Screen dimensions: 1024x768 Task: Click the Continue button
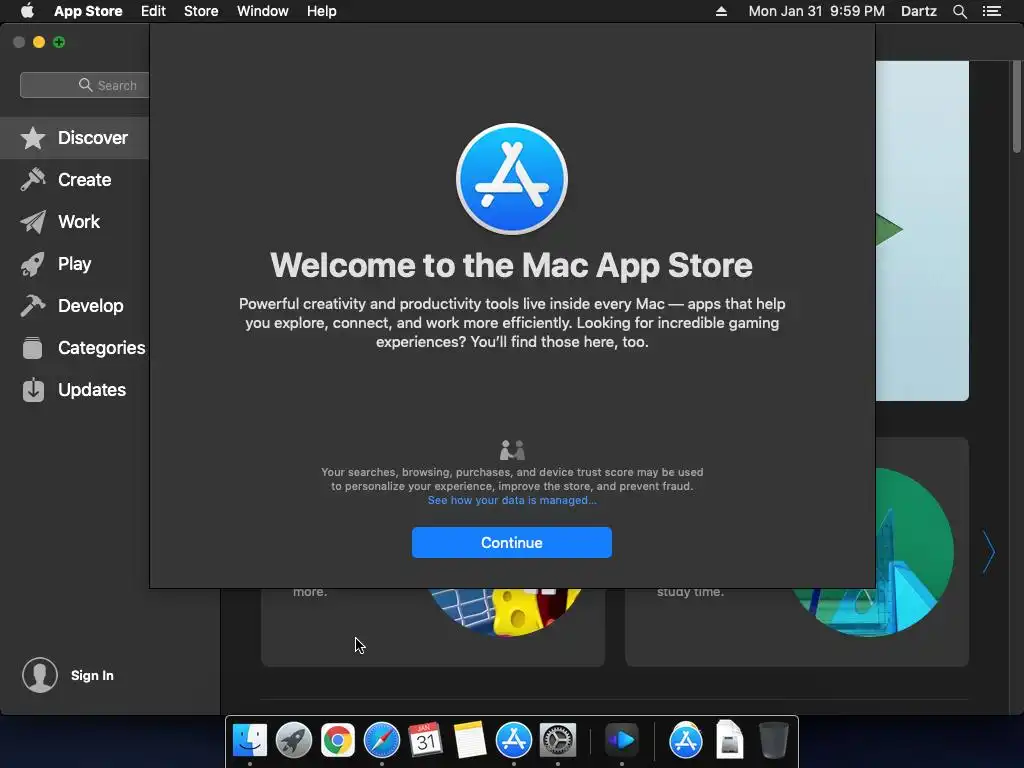point(512,543)
